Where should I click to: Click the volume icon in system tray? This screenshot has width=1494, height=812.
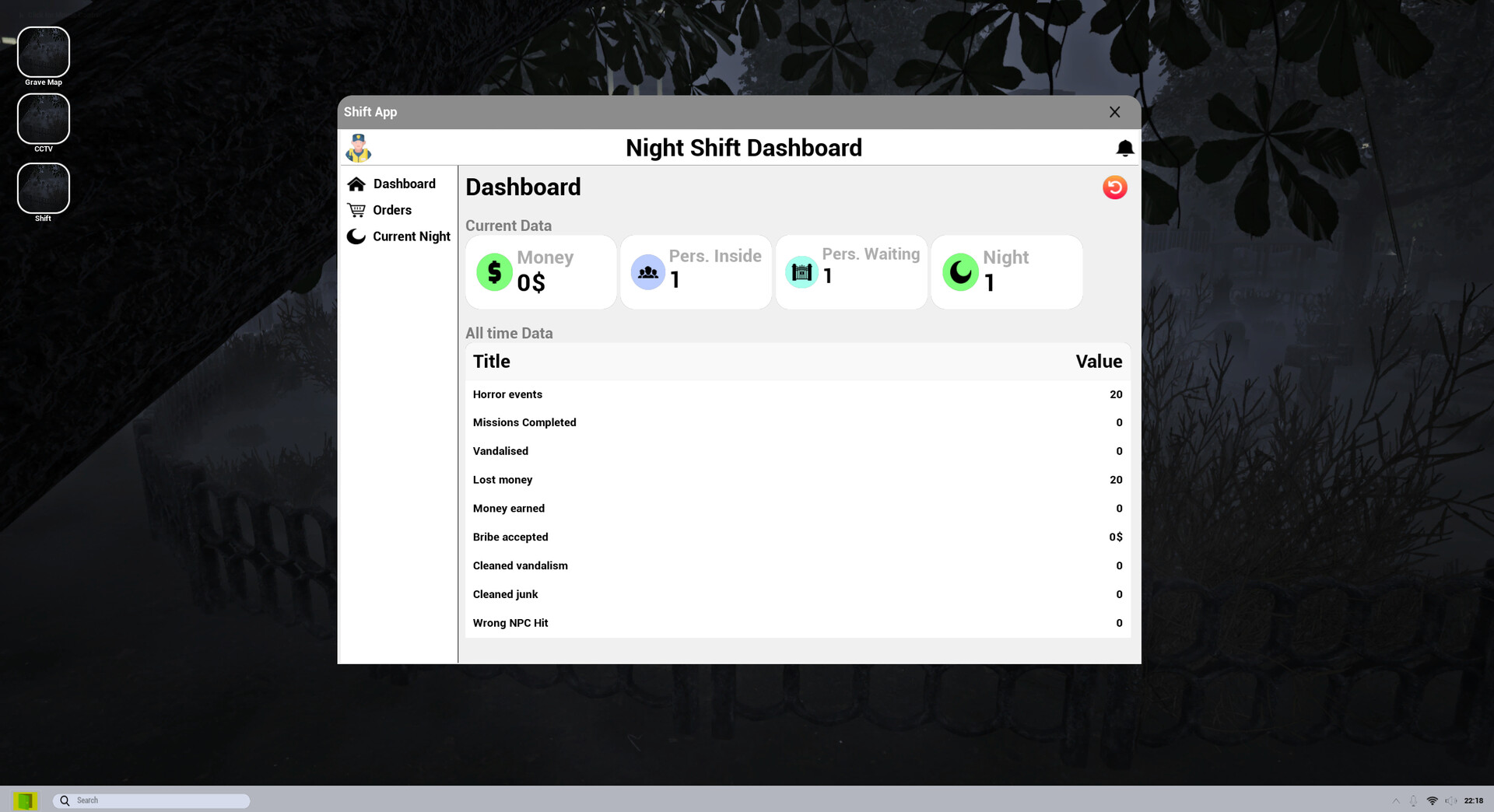pyautogui.click(x=1452, y=800)
